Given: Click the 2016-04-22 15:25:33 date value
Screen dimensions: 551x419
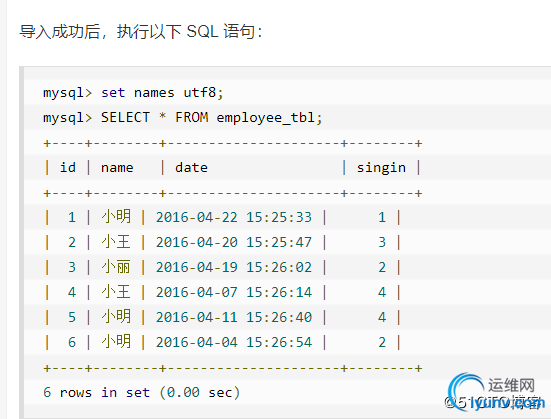Looking at the screenshot, I should (234, 217).
